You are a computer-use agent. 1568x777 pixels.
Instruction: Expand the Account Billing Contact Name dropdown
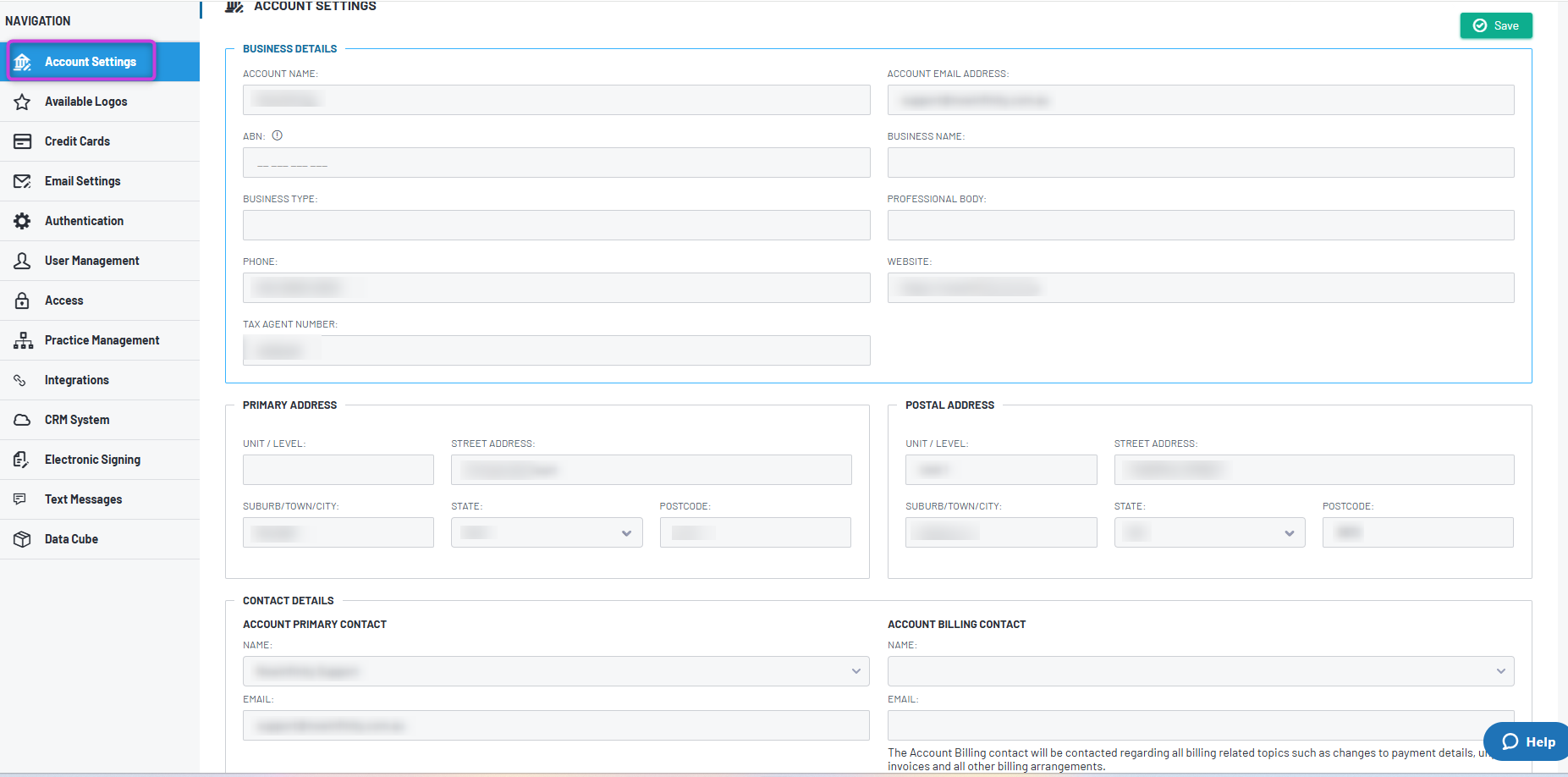pos(1201,671)
